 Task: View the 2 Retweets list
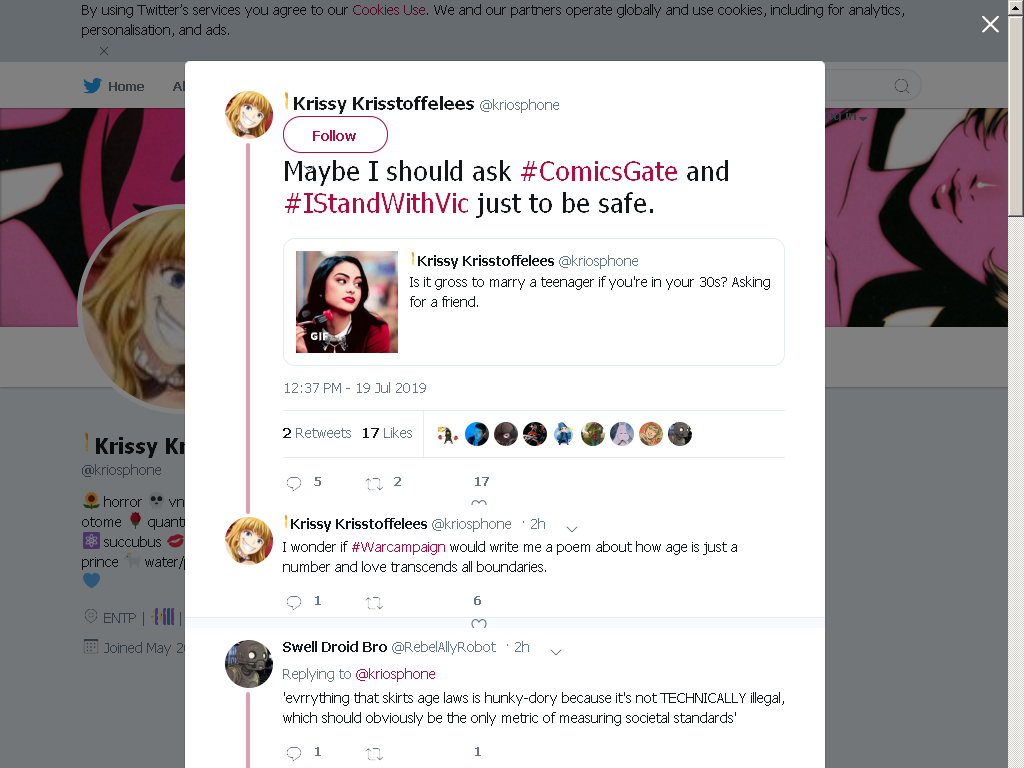317,433
